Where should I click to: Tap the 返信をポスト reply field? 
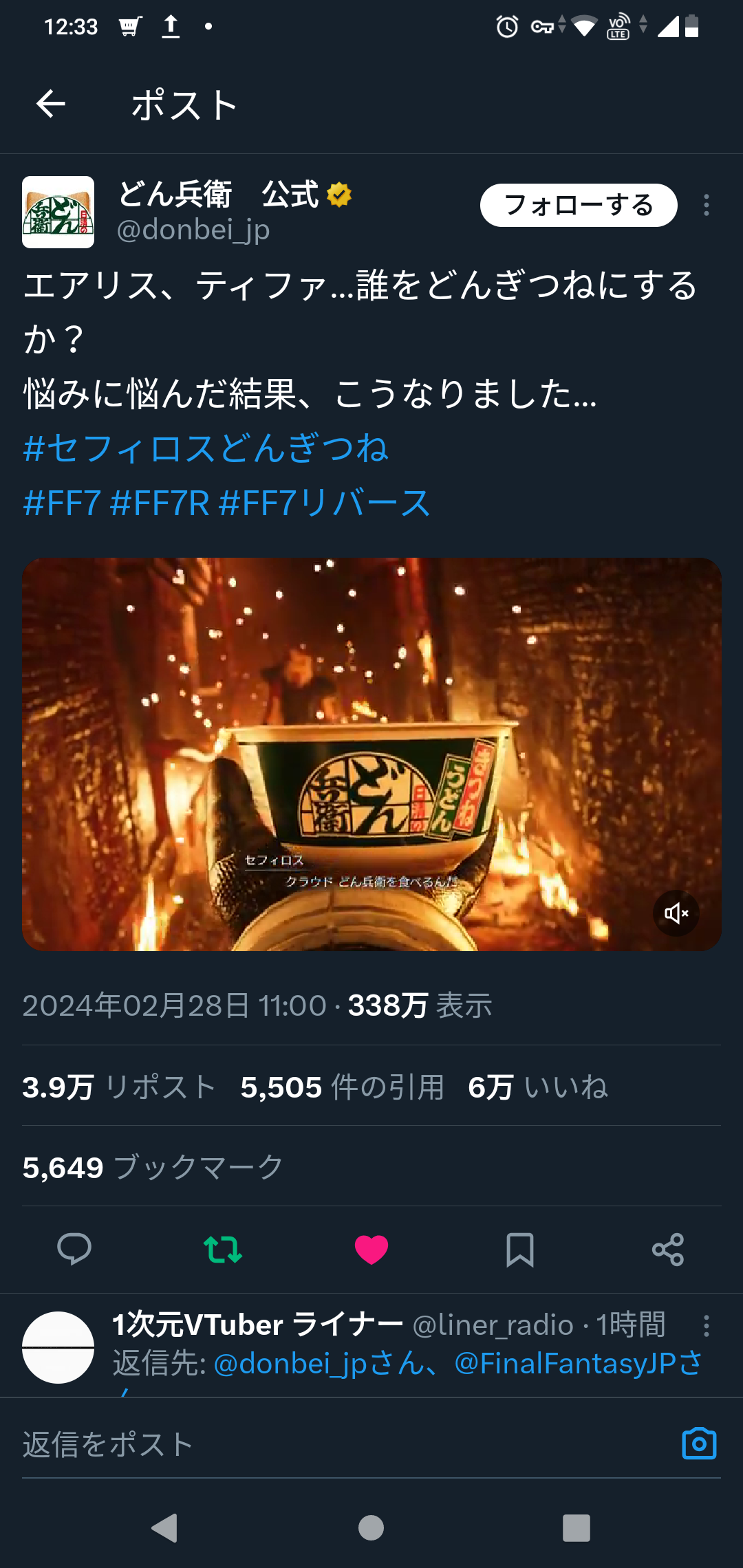coord(344,1444)
